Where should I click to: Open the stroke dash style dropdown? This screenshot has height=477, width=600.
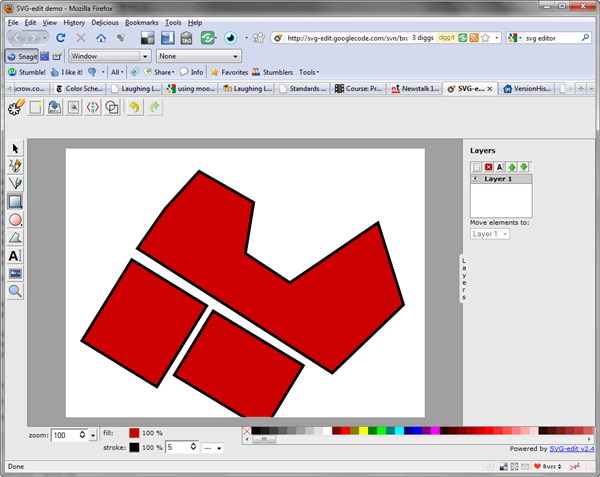pos(212,447)
